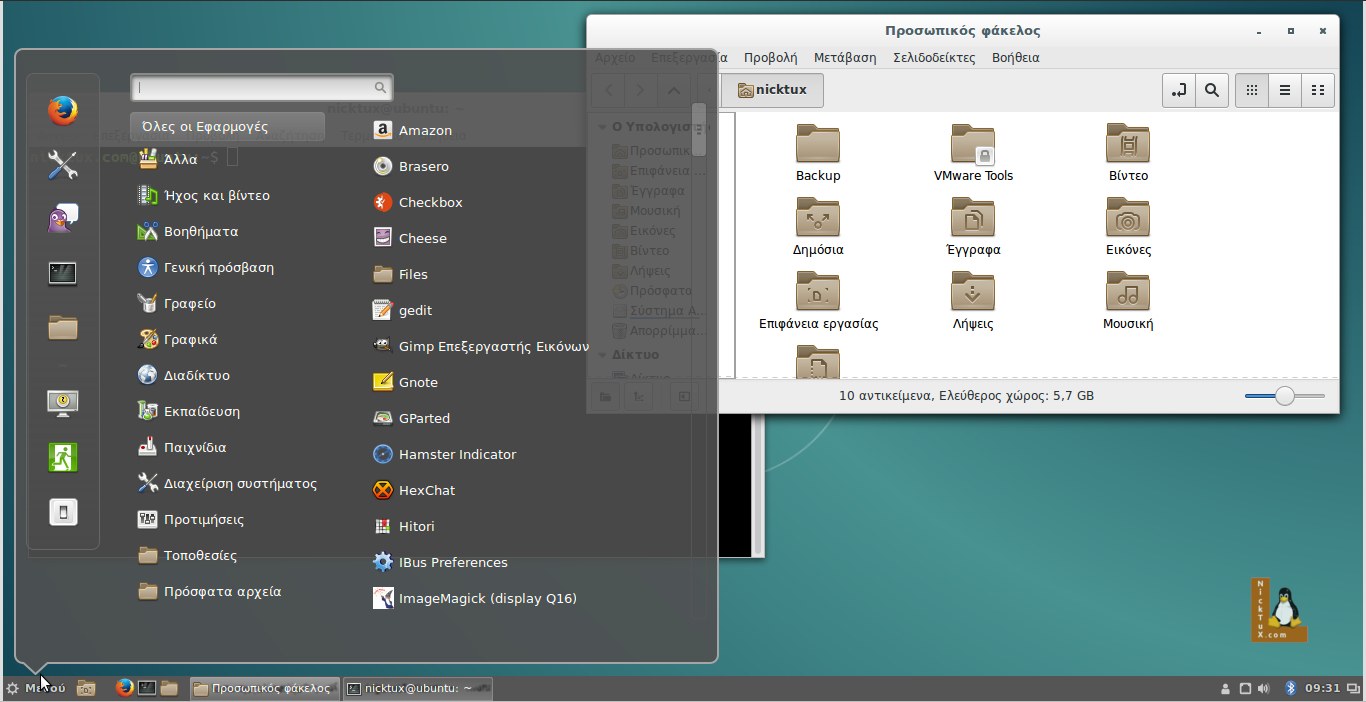Switch file manager to icon view
The image size is (1366, 702).
click(x=1252, y=90)
